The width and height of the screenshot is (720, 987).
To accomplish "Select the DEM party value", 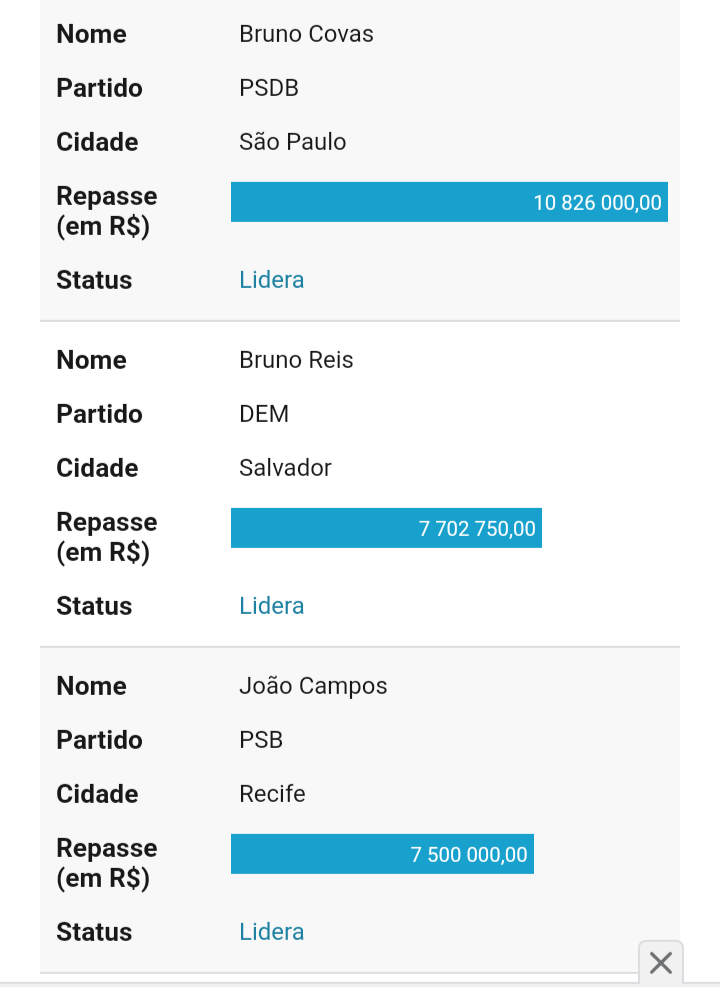I will 264,414.
